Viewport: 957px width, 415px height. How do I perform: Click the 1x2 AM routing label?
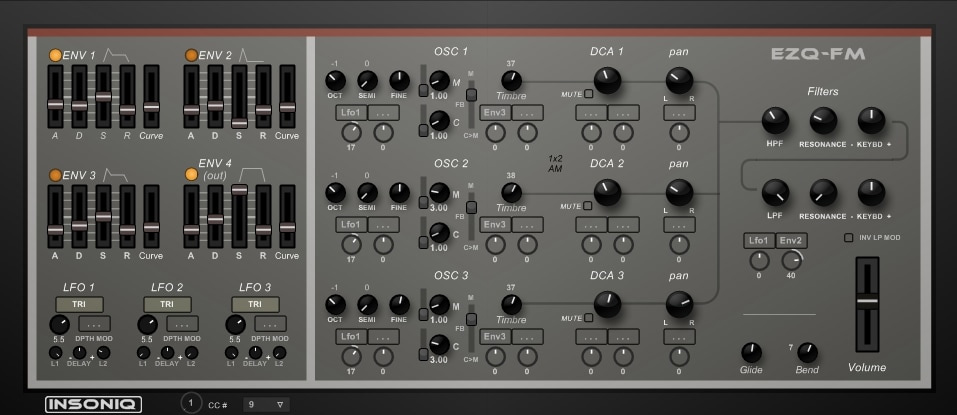(x=555, y=163)
